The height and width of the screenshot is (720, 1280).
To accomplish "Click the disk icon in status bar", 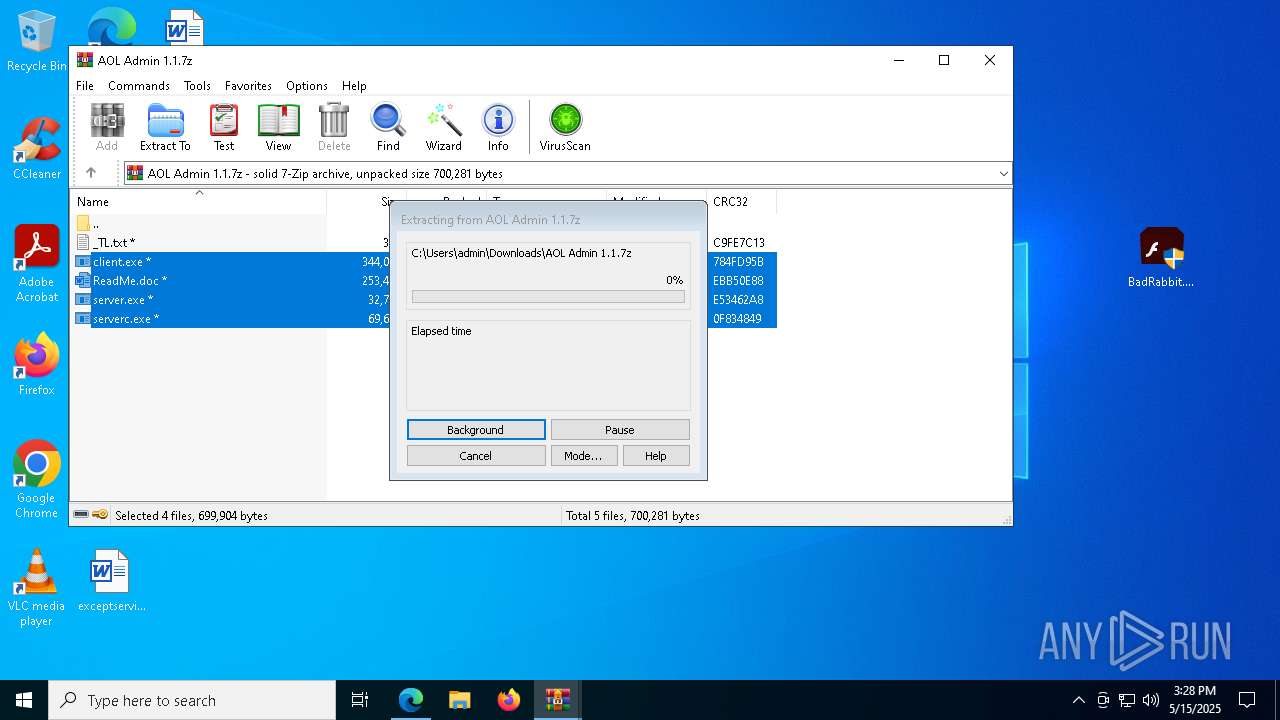I will pos(81,515).
